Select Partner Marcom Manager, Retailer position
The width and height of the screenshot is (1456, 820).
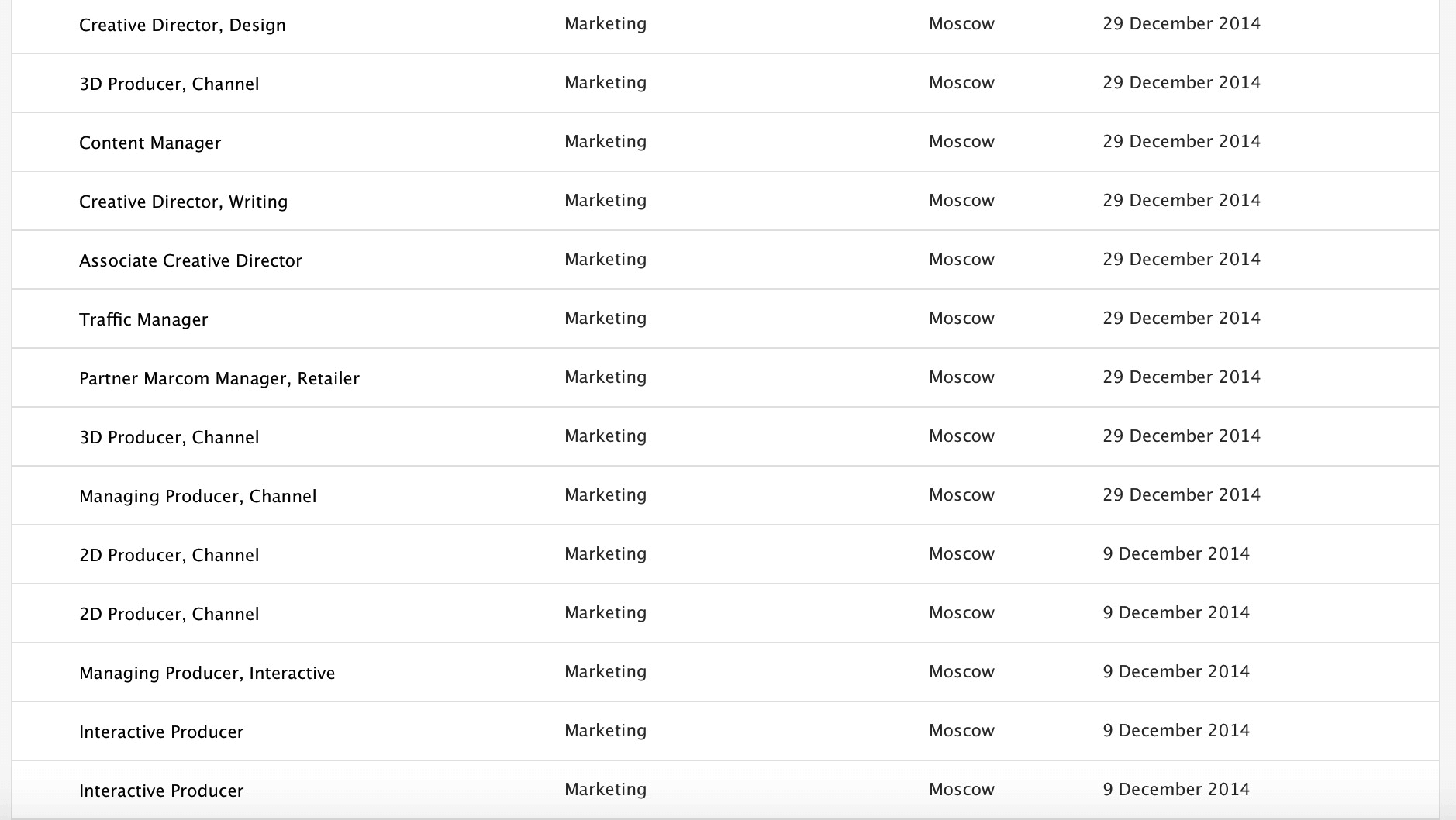[219, 378]
